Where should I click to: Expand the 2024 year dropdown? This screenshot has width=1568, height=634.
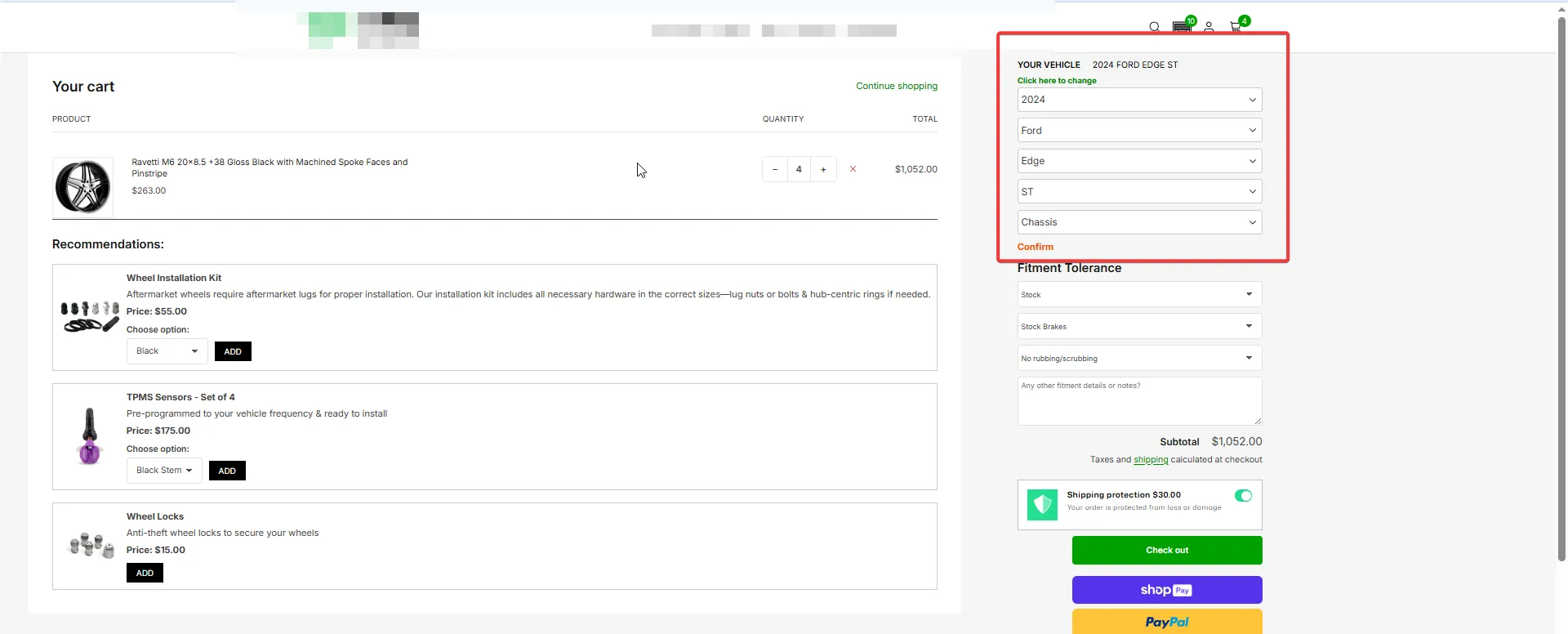coord(1139,100)
